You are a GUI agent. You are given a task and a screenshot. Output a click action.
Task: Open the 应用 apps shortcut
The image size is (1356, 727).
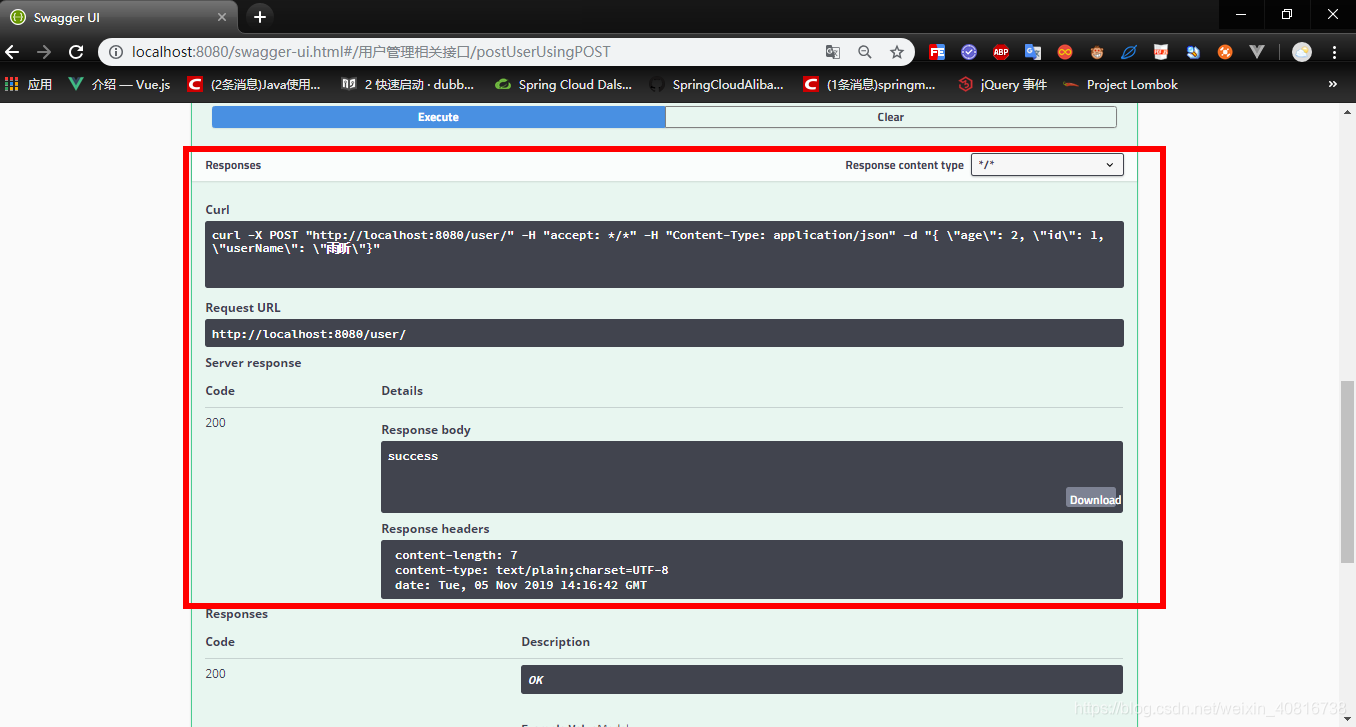click(28, 85)
